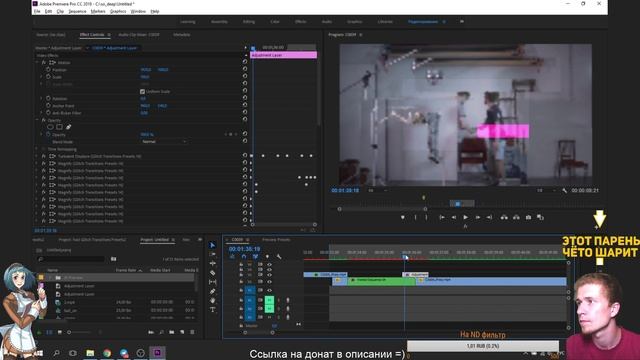This screenshot has width=640, height=360.
Task: Open playback resolution dropdown
Action: tap(546, 191)
